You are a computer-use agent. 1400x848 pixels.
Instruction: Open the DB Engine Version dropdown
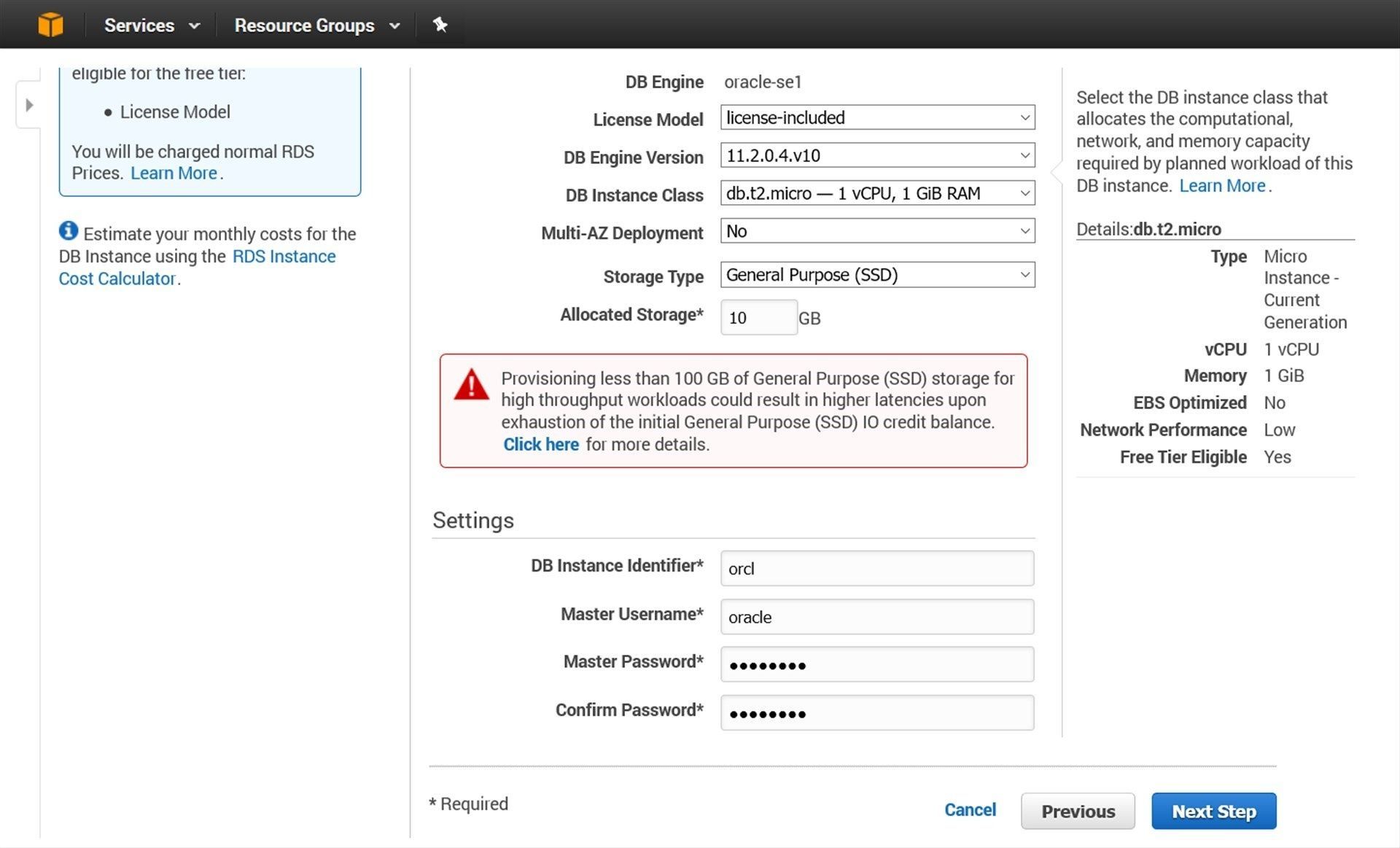[877, 155]
